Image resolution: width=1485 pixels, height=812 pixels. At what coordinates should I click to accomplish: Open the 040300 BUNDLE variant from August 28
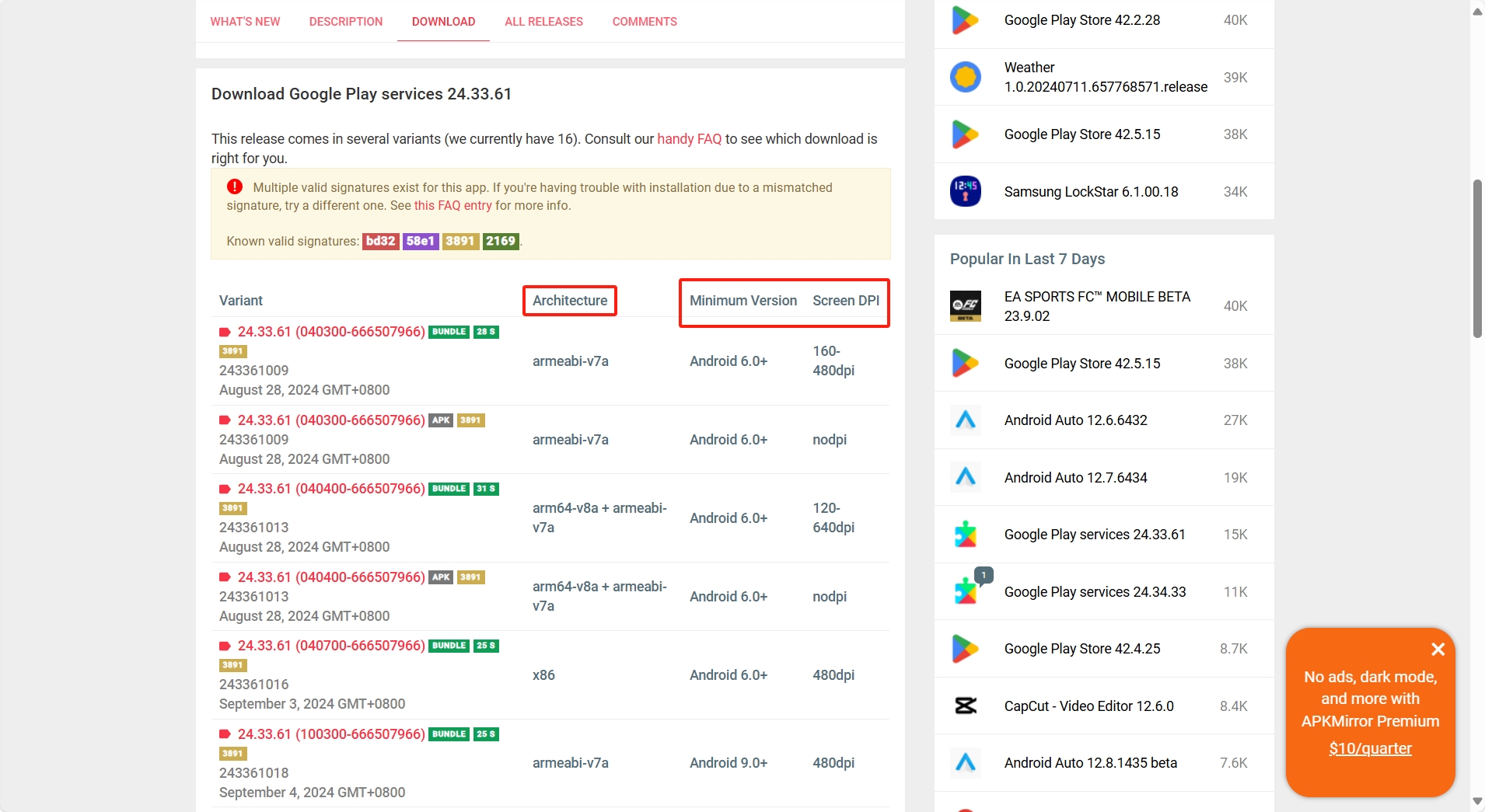(331, 332)
